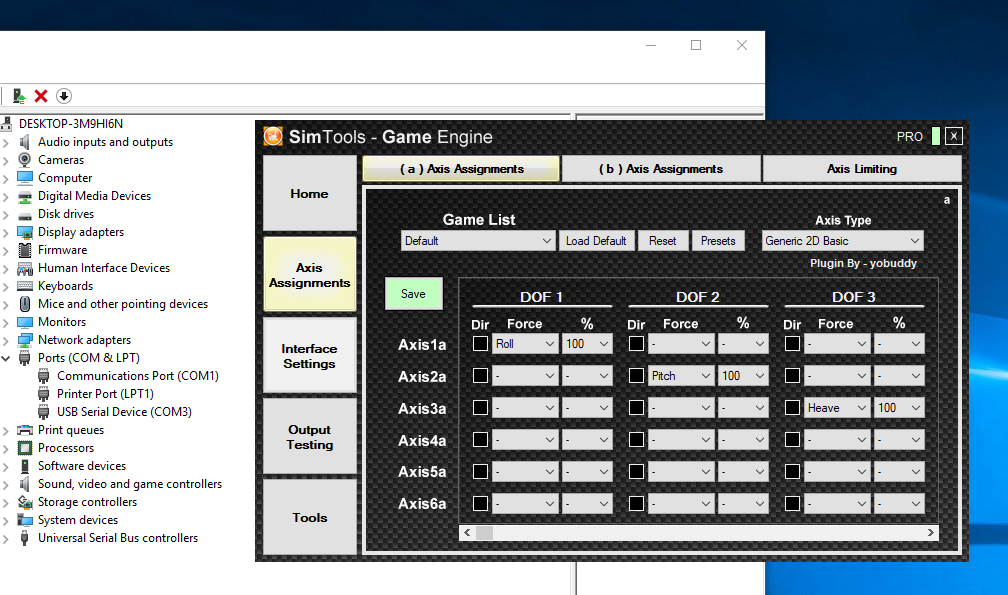The image size is (1008, 595).
Task: Open Axis1a DOF 1 percent dropdown
Action: coord(586,344)
